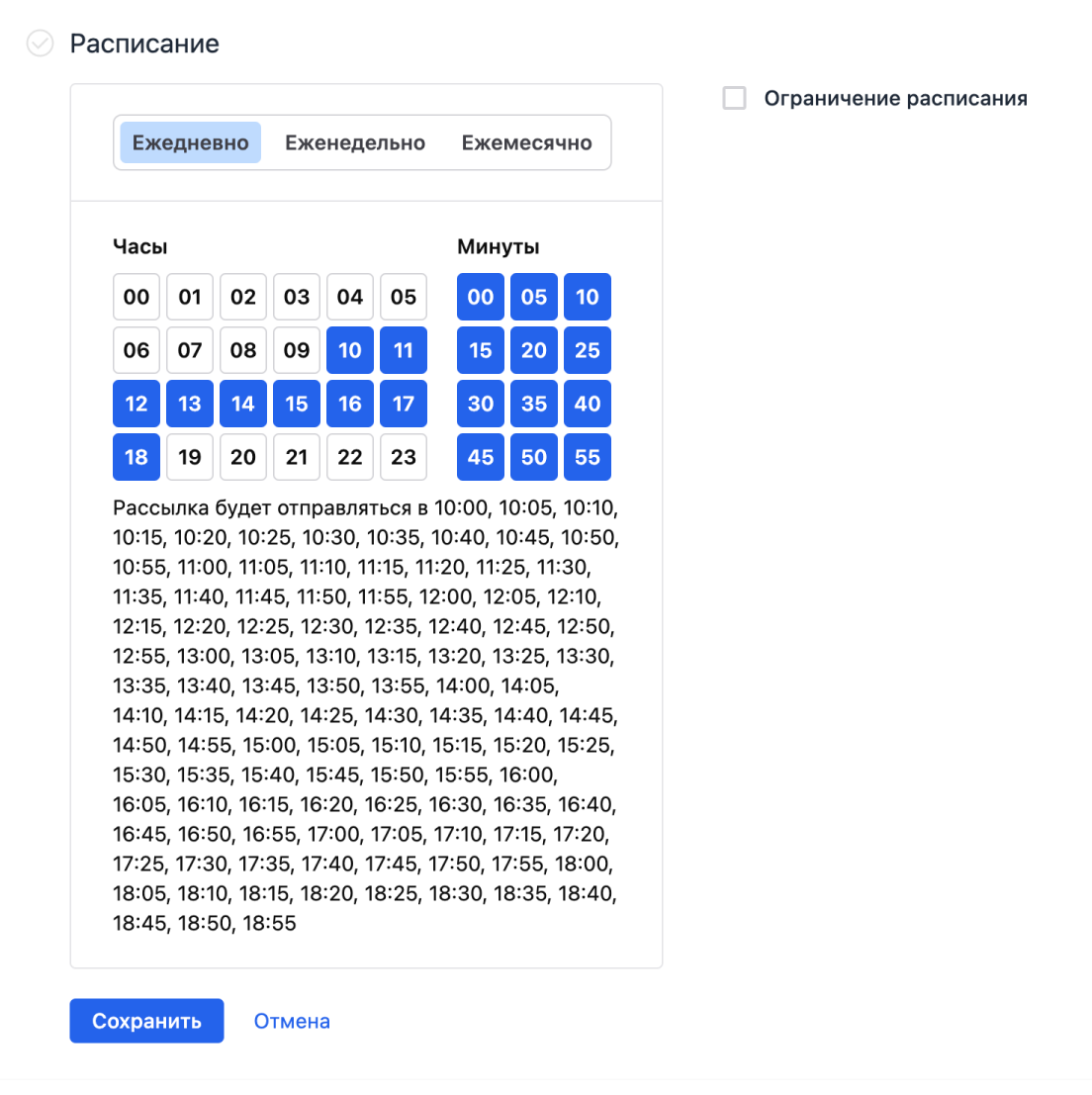This screenshot has width=1092, height=1095.
Task: Deselect minute 55 in the Минуты grid
Action: [588, 456]
